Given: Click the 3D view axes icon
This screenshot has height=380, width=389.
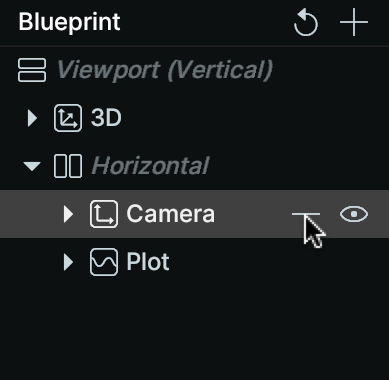Looking at the screenshot, I should 68,118.
